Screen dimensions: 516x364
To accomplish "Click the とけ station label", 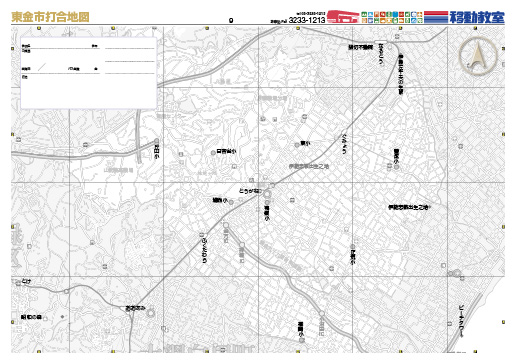I will click(26, 281).
